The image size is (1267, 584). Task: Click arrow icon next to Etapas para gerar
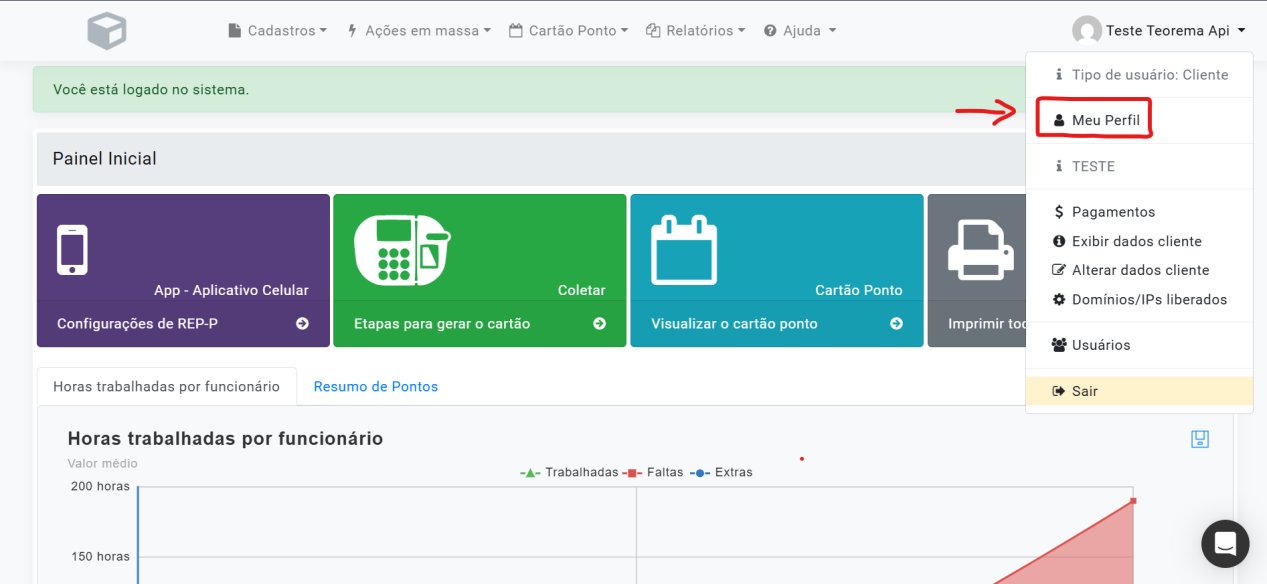tap(600, 324)
